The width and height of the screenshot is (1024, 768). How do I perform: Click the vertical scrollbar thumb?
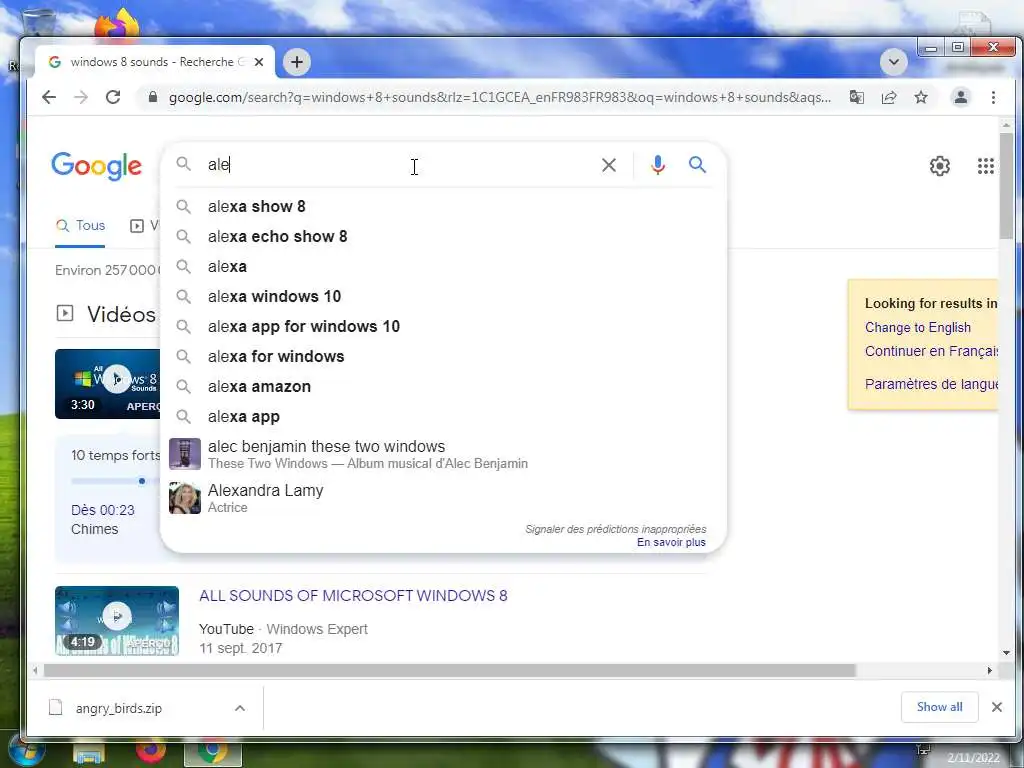point(1006,186)
